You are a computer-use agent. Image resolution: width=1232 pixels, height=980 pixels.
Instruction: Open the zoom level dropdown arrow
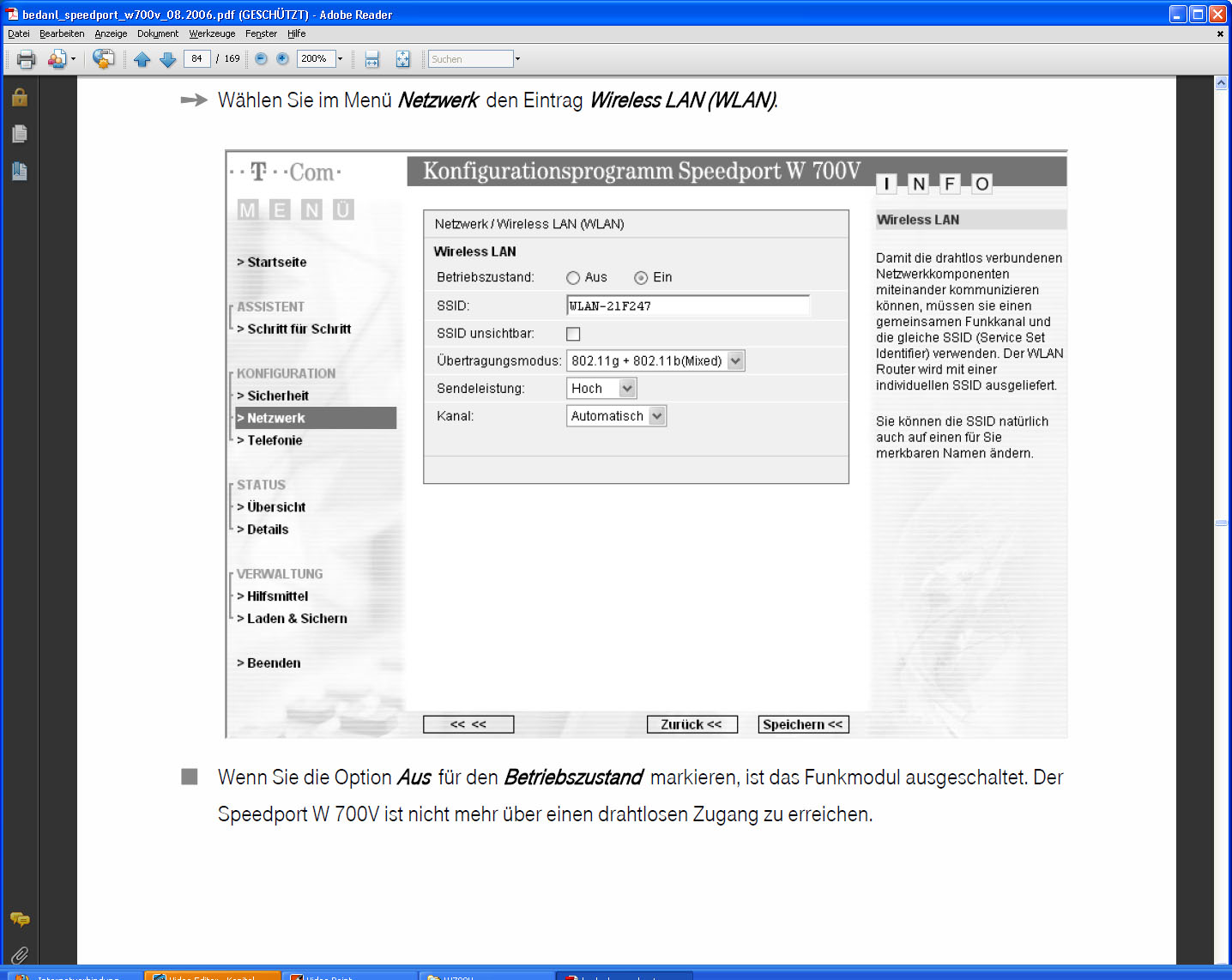(340, 58)
